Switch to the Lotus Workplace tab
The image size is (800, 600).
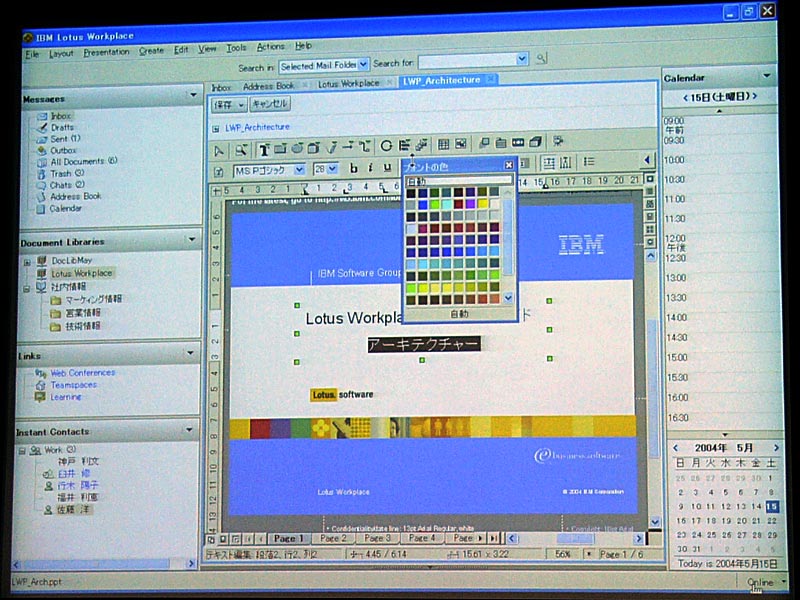(x=349, y=84)
